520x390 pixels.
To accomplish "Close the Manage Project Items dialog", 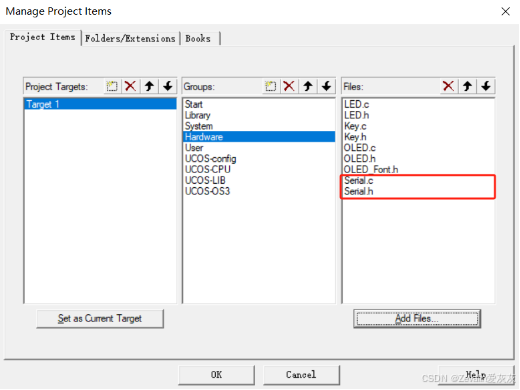I will pos(505,11).
